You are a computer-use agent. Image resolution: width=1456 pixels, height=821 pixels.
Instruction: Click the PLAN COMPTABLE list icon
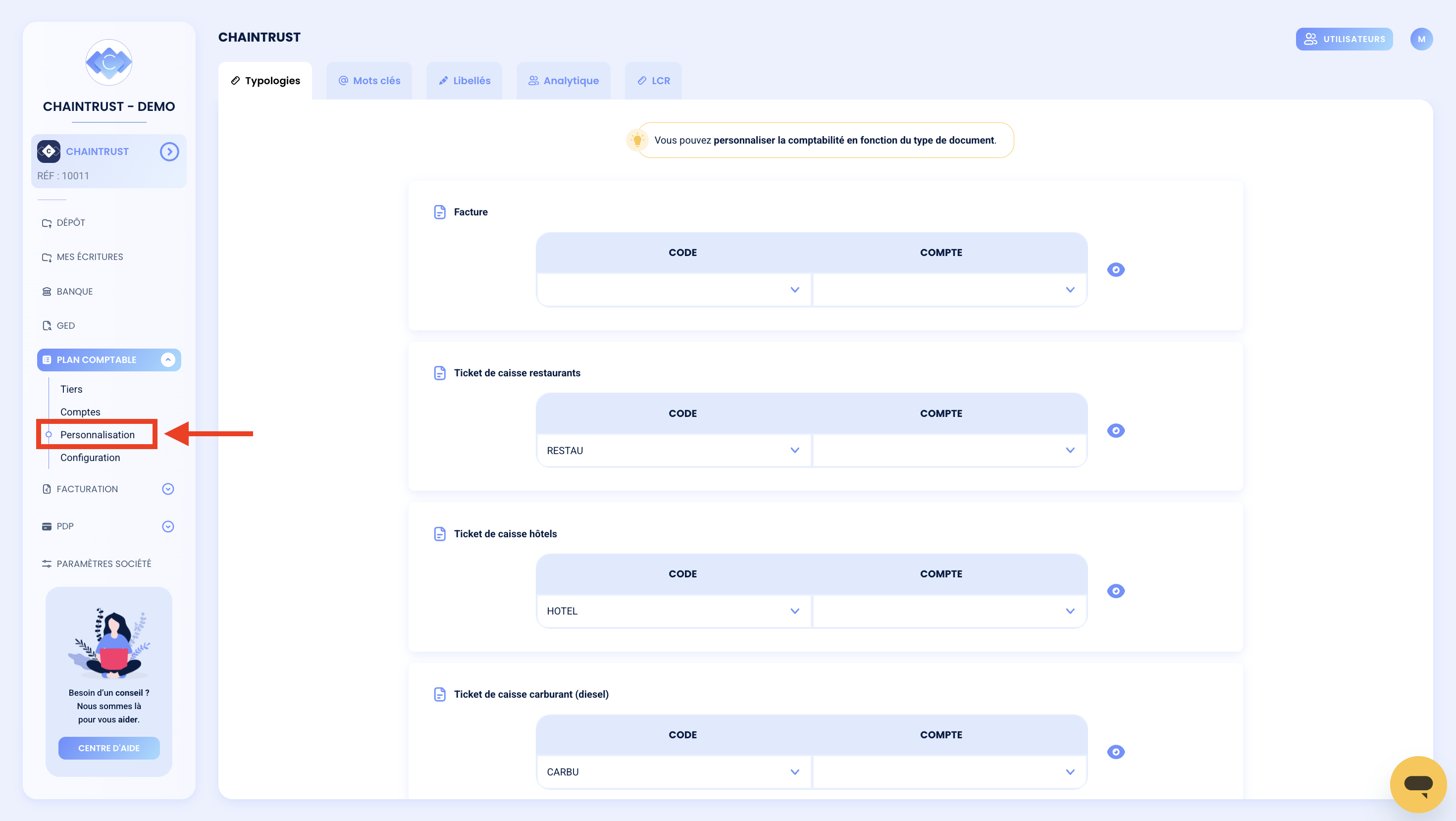[x=47, y=360]
